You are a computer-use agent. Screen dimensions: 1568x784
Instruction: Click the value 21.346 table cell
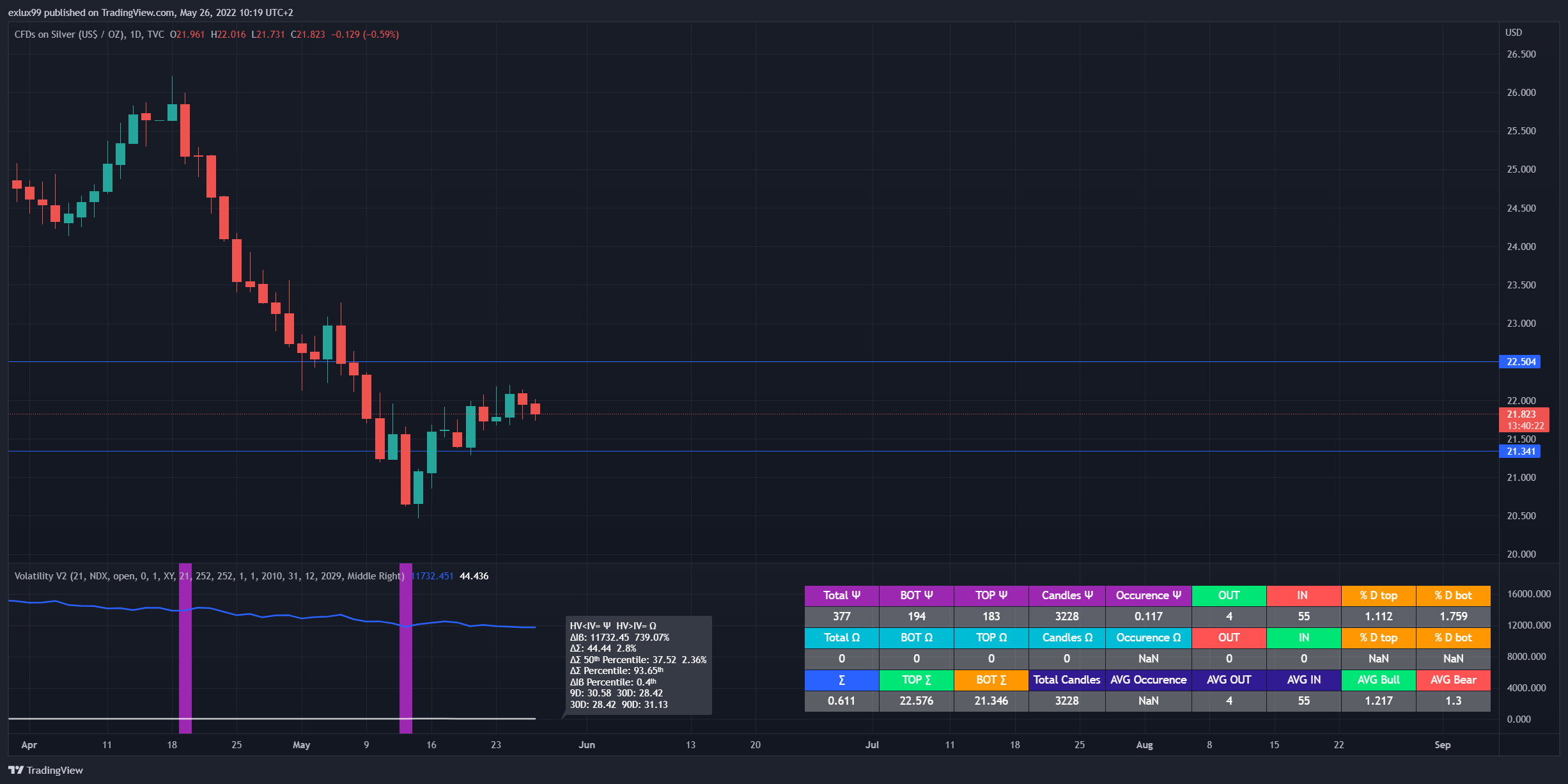pyautogui.click(x=991, y=701)
